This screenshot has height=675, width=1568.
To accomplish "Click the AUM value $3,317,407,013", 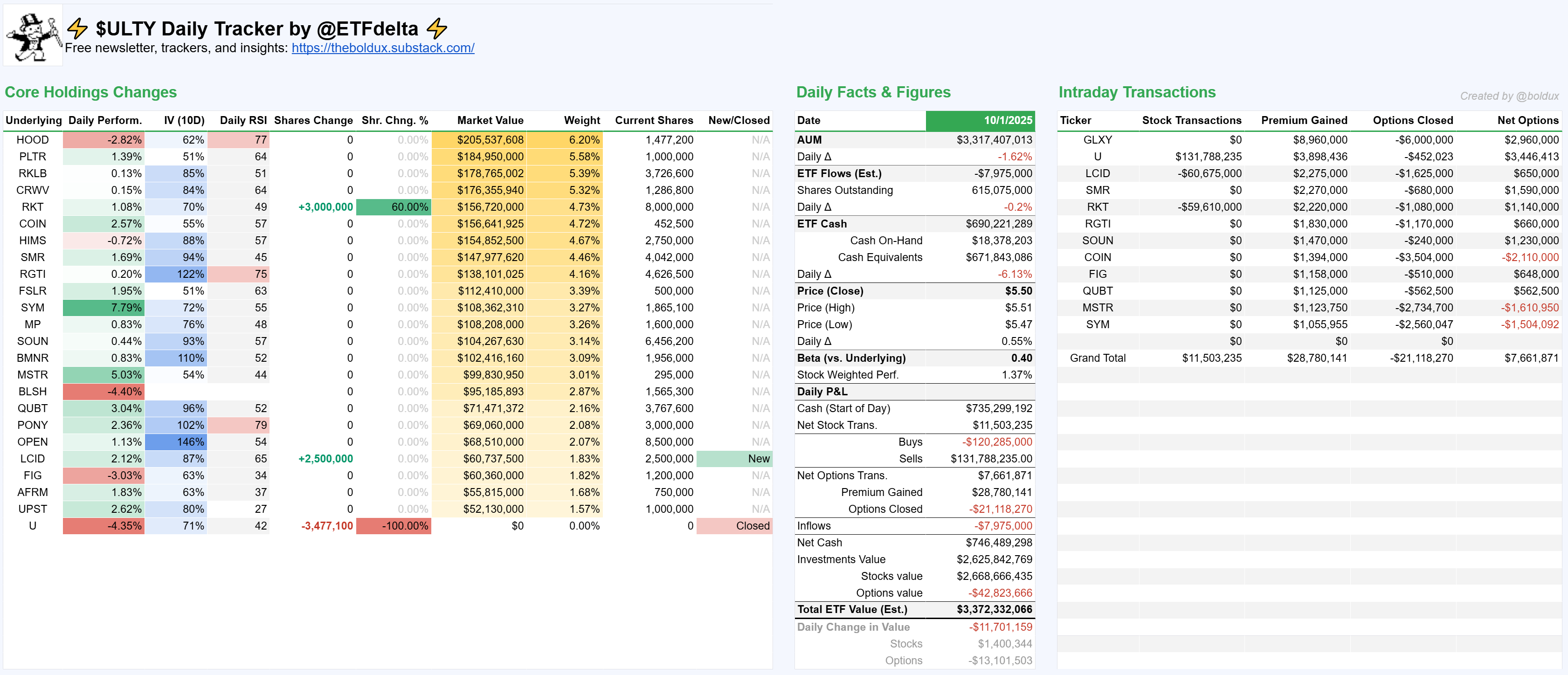I will (994, 140).
